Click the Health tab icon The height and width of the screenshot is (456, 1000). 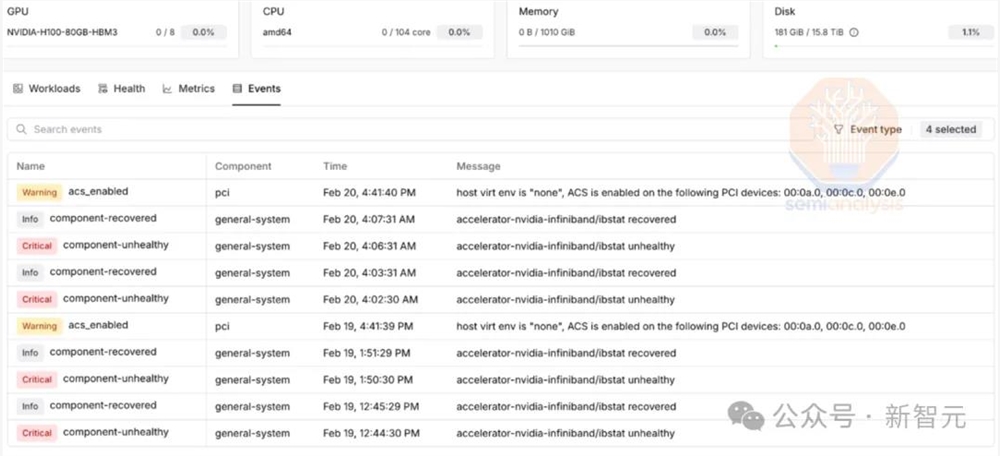pyautogui.click(x=103, y=89)
